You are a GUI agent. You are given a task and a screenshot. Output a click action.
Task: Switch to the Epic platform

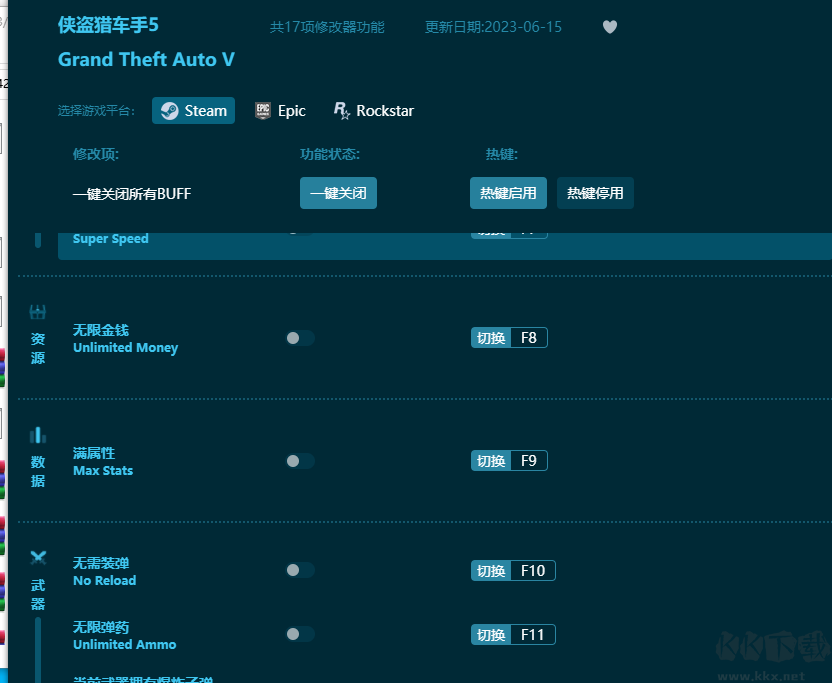280,110
